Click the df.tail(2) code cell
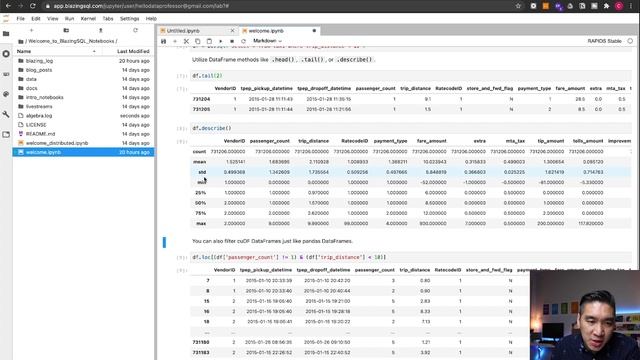 (411, 76)
